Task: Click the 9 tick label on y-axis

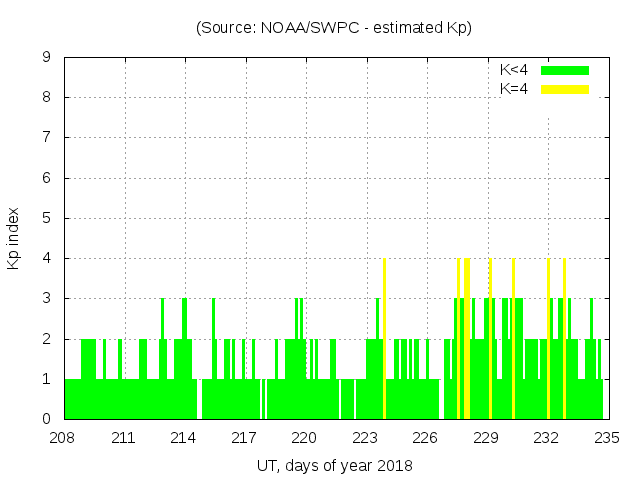Action: 46,58
